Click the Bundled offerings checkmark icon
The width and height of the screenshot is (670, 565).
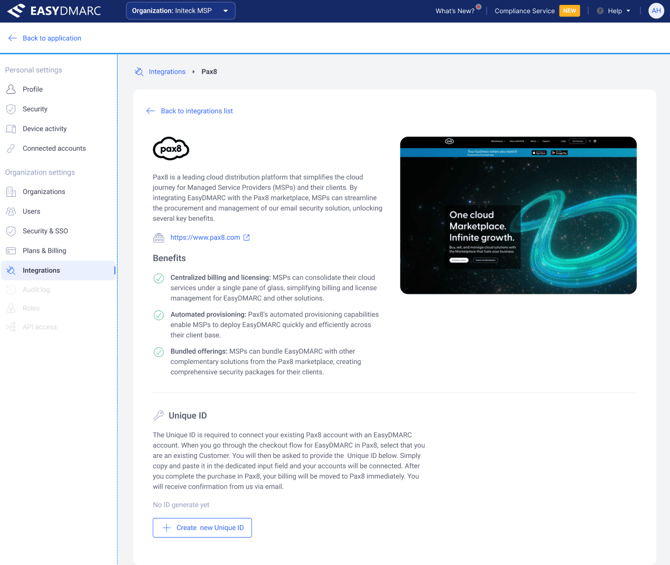tap(159, 352)
